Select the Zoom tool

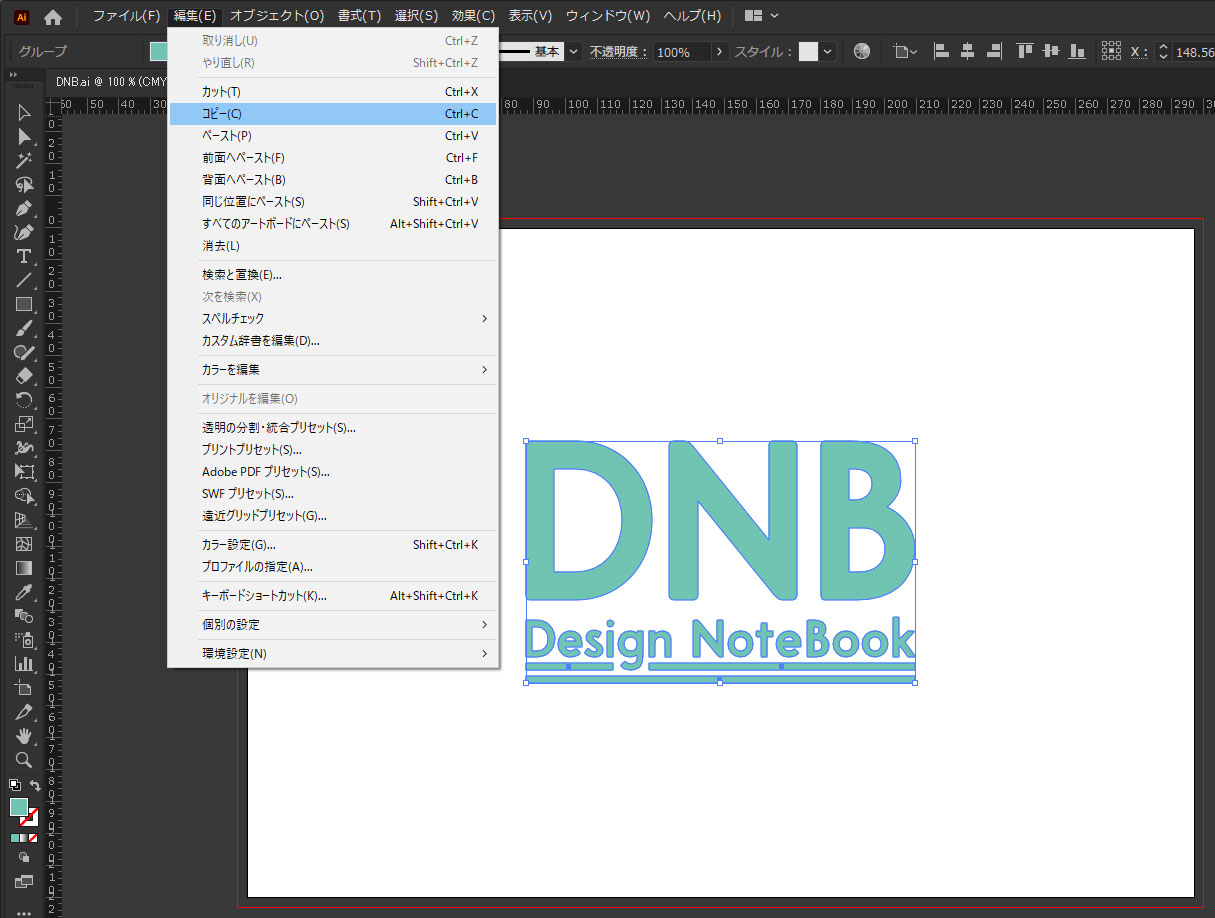coord(25,760)
